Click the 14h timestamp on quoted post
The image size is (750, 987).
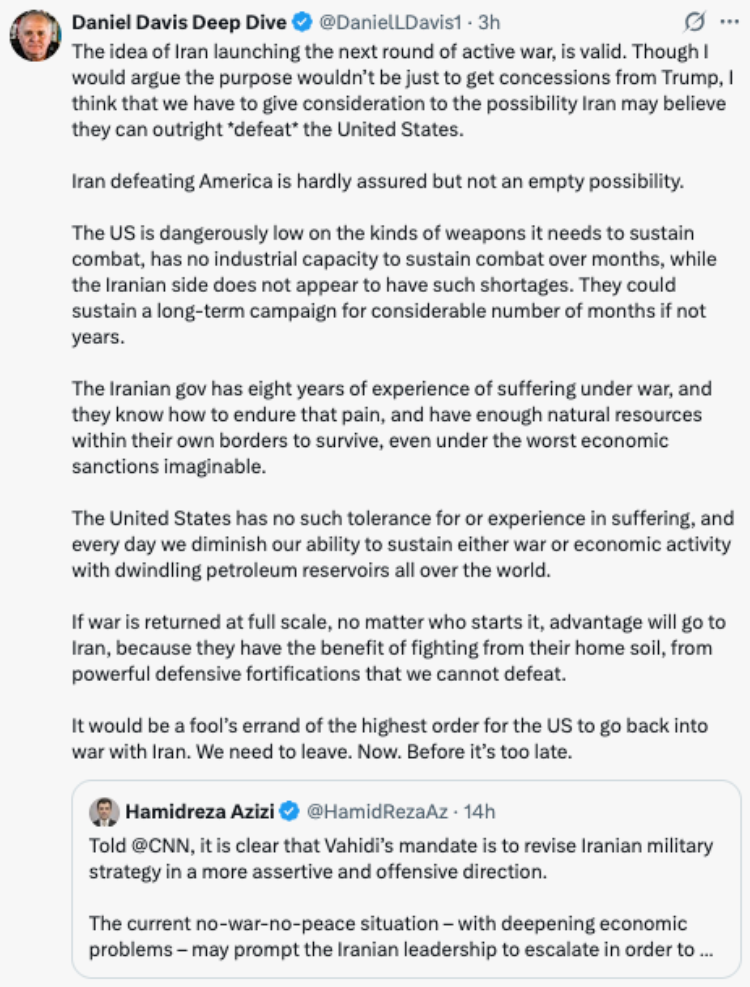[x=480, y=812]
